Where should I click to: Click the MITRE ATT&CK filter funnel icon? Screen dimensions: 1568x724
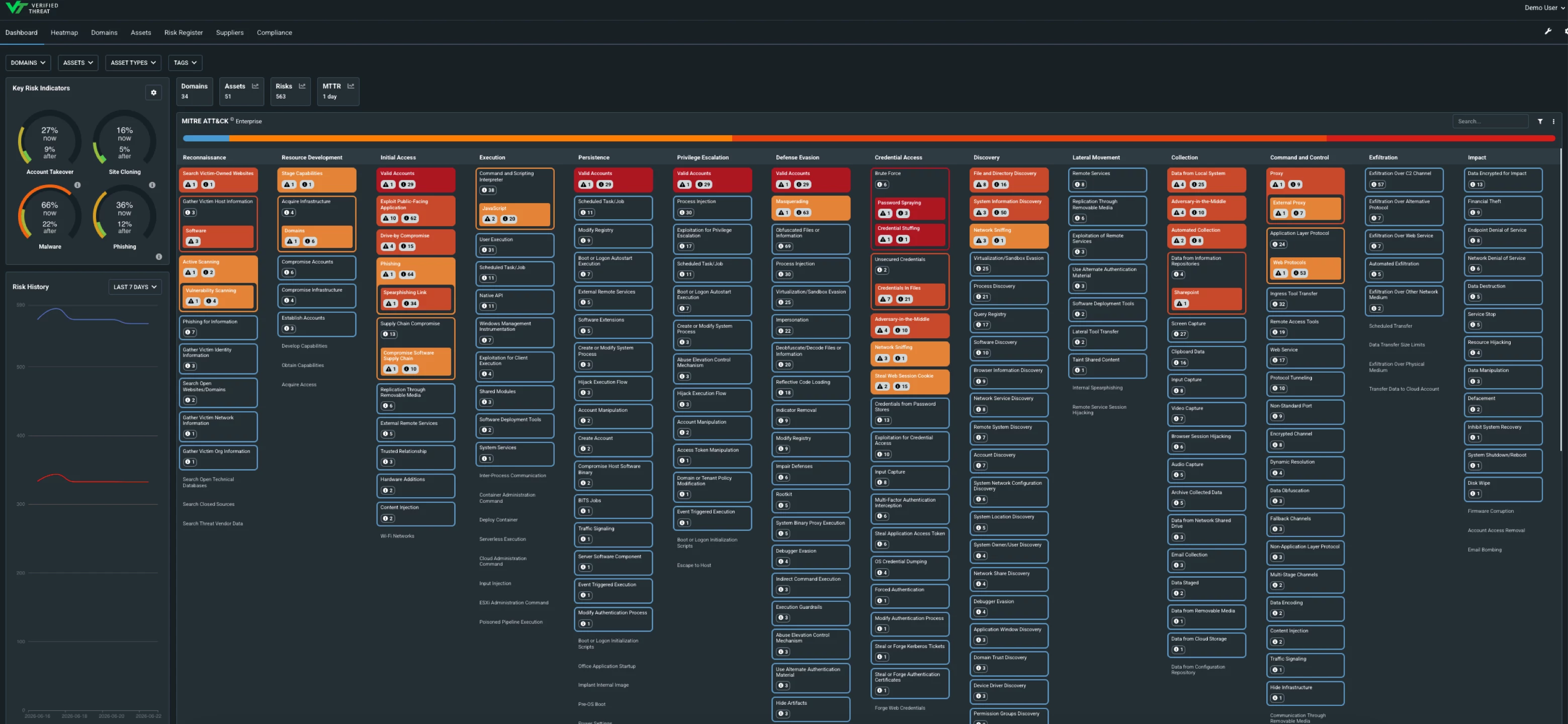[1540, 121]
